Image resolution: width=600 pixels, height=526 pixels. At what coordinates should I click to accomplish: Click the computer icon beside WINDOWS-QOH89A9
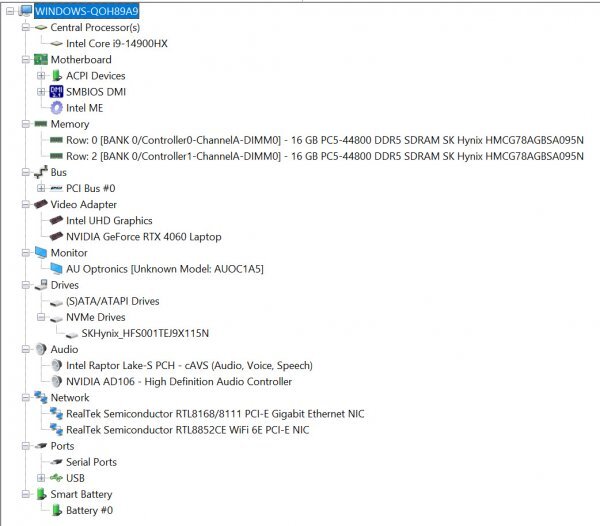coord(25,11)
